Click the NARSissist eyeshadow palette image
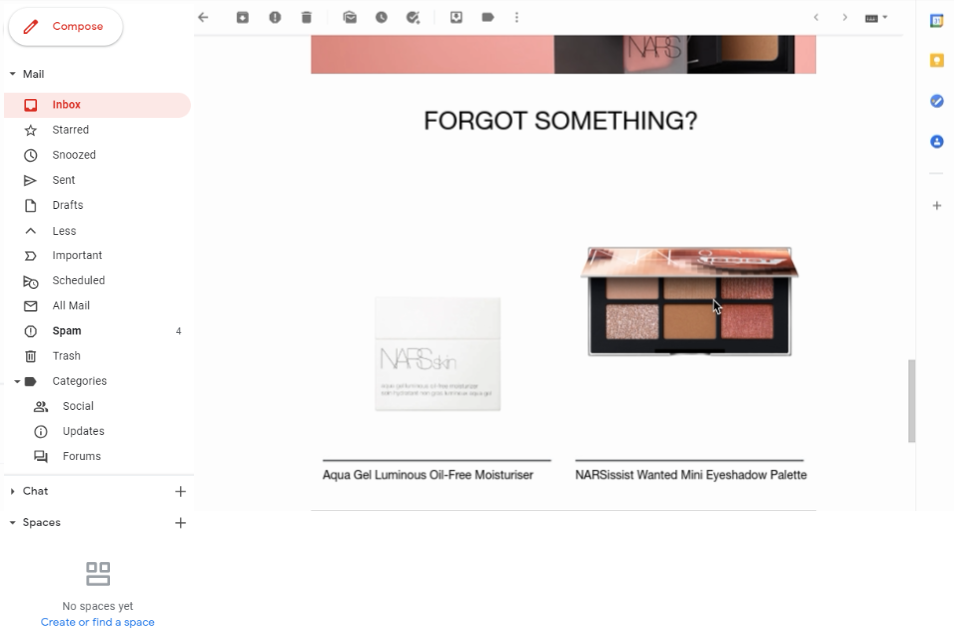The height and width of the screenshot is (640, 954). [689, 301]
